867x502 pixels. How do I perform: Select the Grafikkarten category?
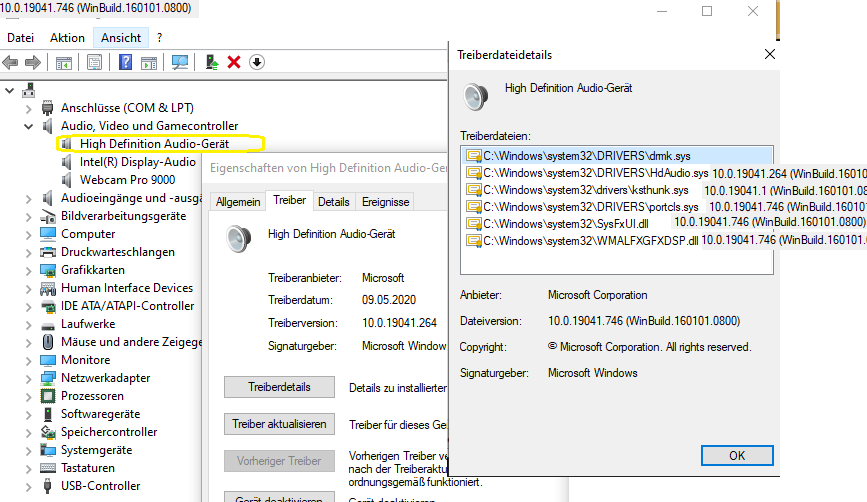pyautogui.click(x=93, y=270)
